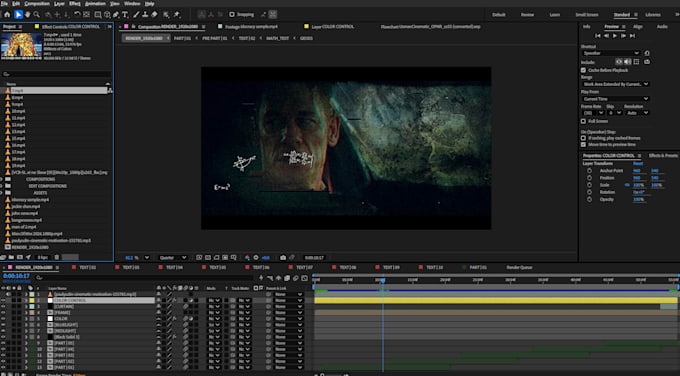680x376 pixels.
Task: Click the timeline playhead marker
Action: tap(382, 281)
